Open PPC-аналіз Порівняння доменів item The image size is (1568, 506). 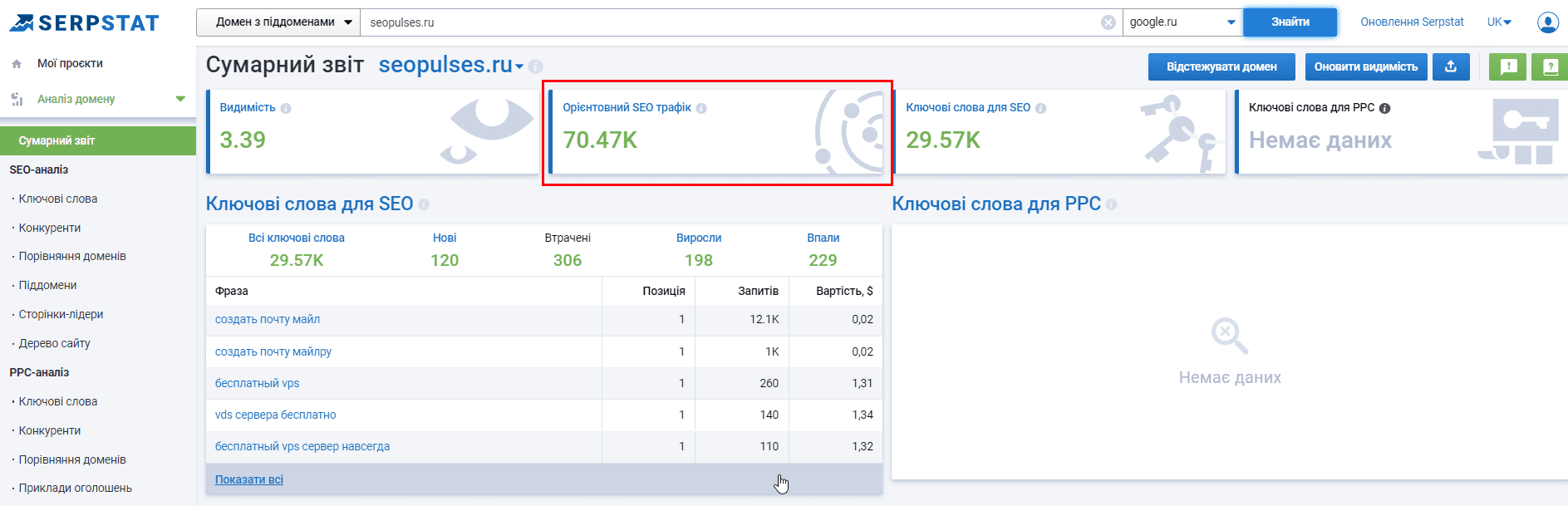click(72, 459)
